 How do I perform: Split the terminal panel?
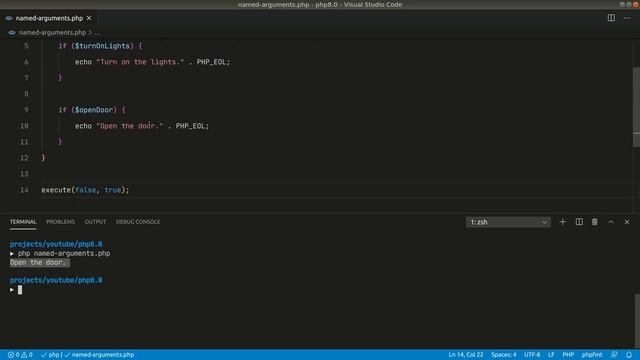579,222
